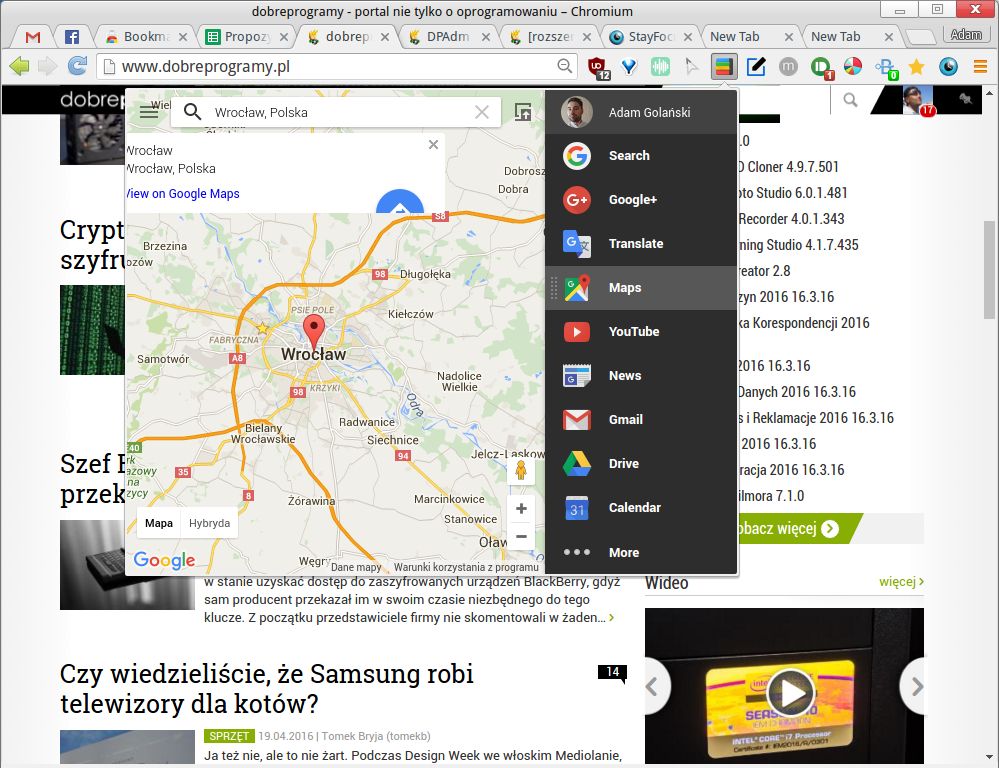Close the Wrocław info card
This screenshot has width=999, height=768.
(433, 145)
